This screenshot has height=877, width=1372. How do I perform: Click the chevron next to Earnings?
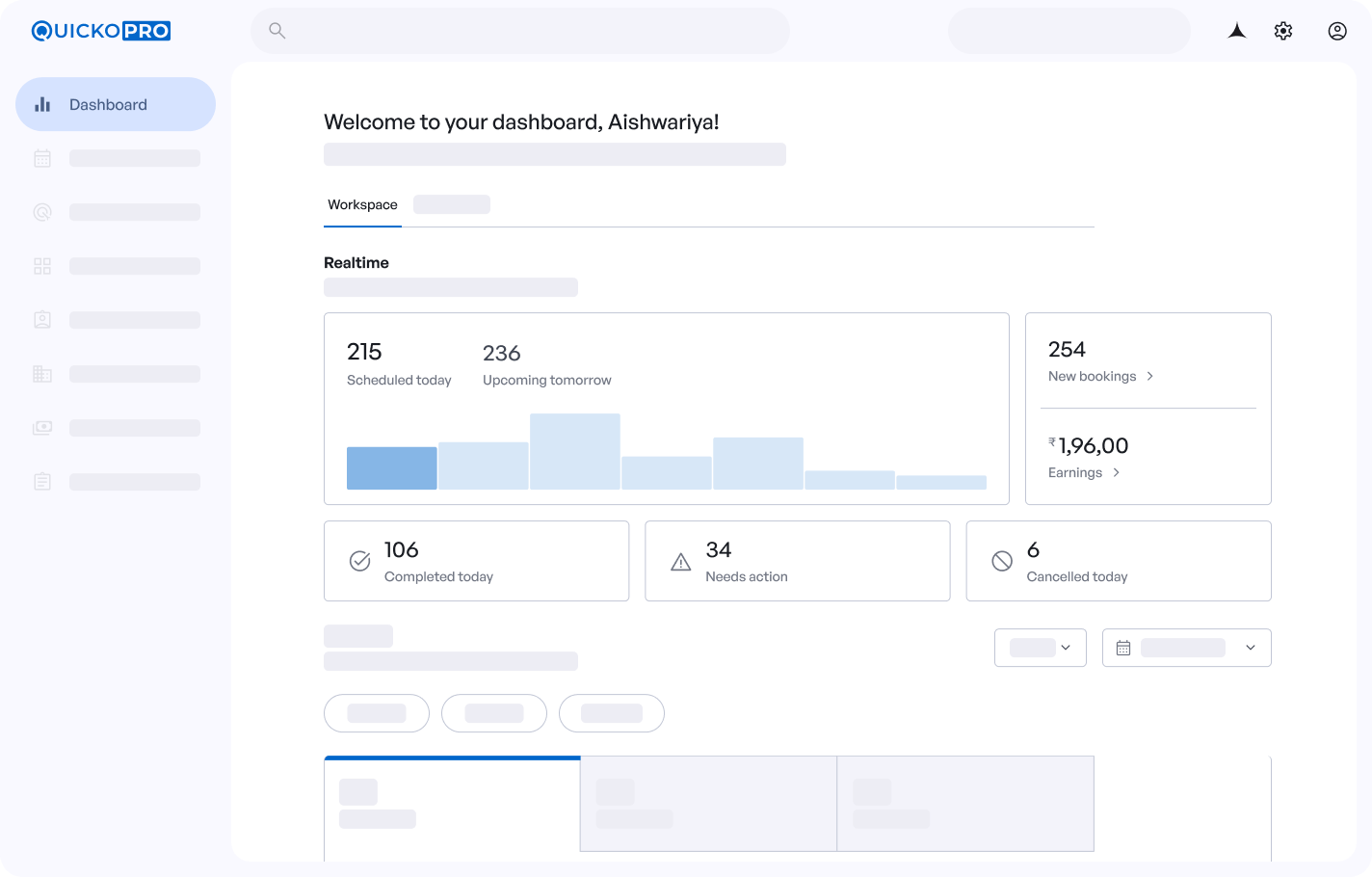coord(1116,472)
